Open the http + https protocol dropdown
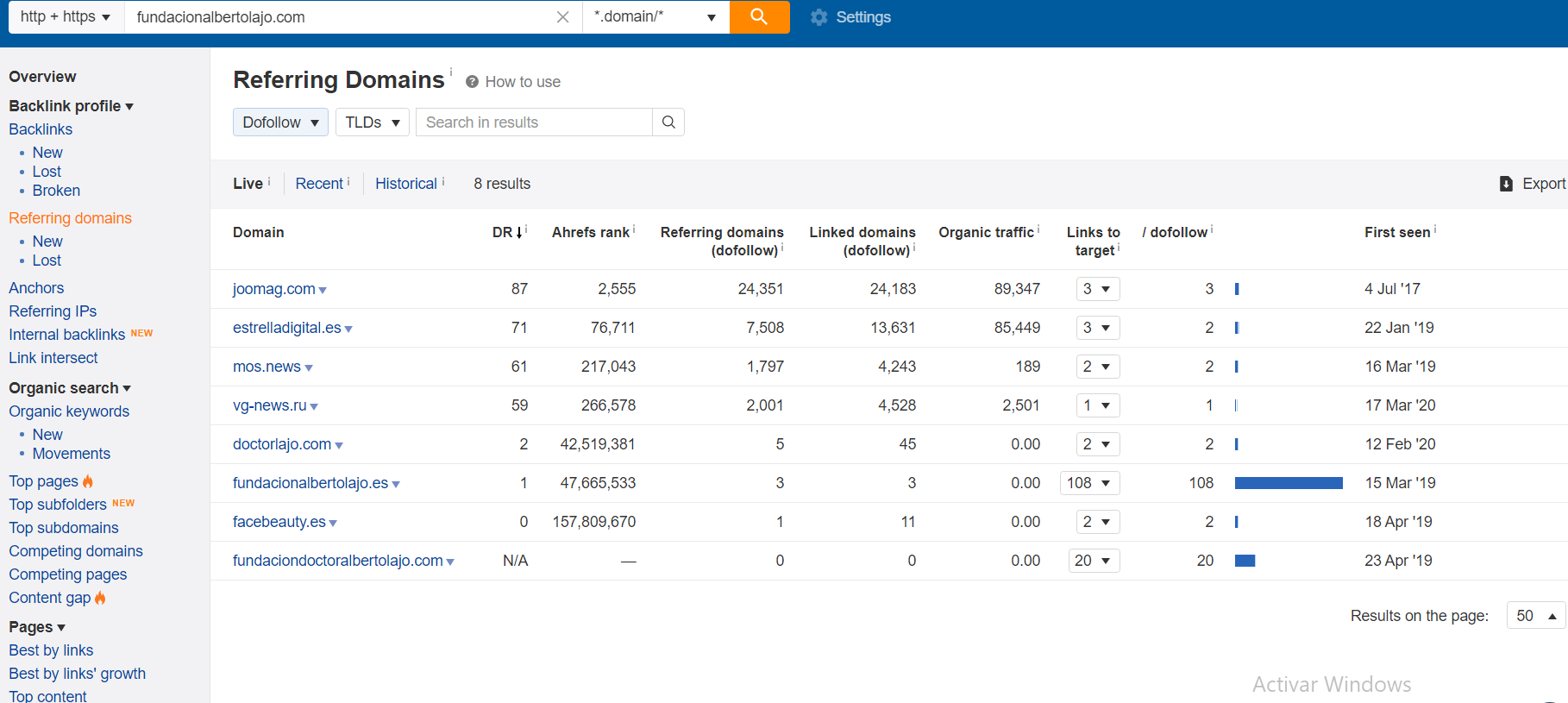This screenshot has width=1568, height=703. [66, 17]
